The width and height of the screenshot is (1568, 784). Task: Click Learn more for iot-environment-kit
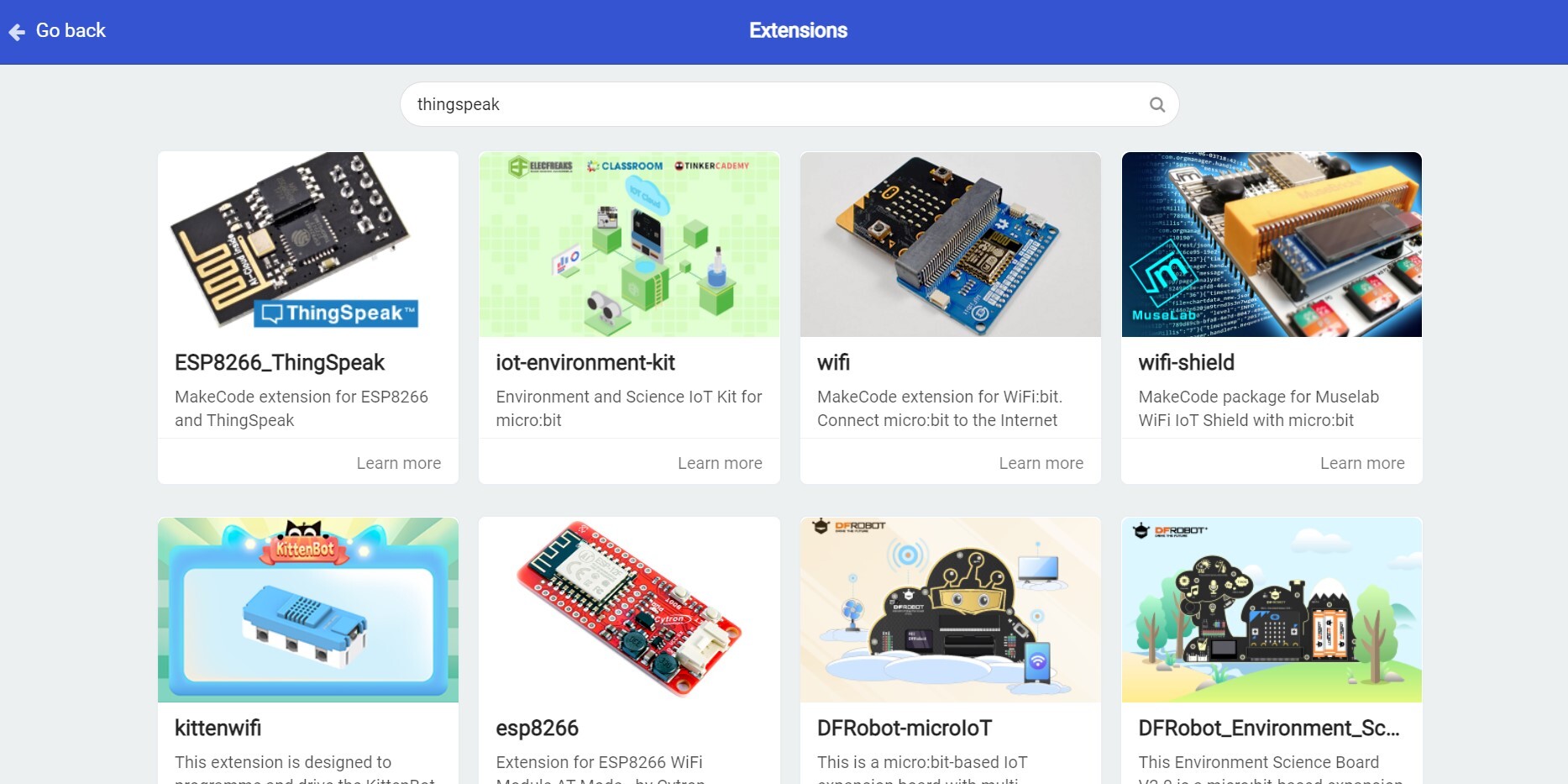[720, 463]
